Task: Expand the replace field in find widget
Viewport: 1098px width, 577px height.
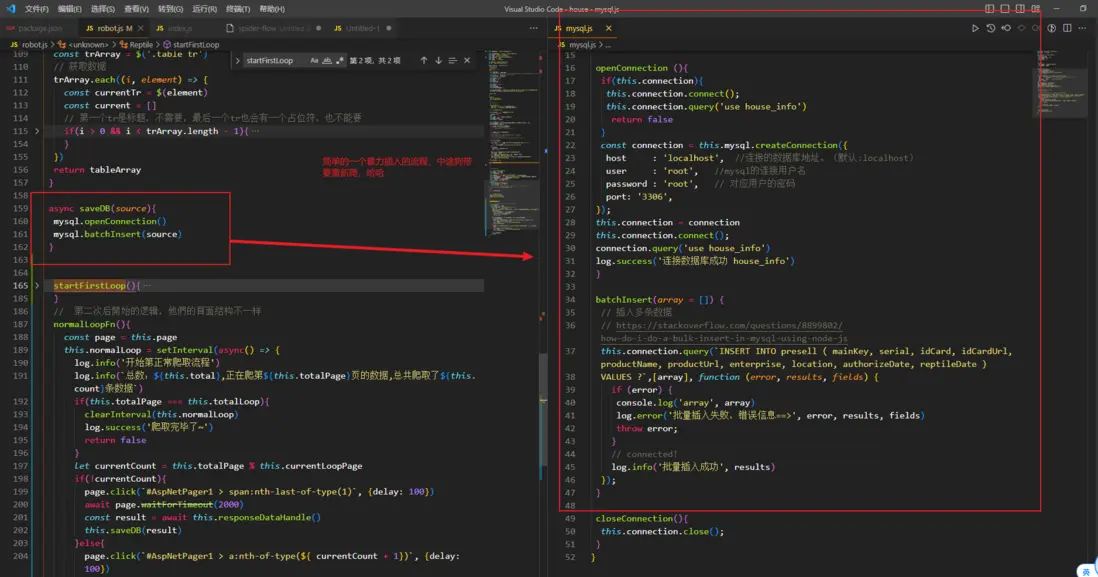Action: [x=238, y=60]
